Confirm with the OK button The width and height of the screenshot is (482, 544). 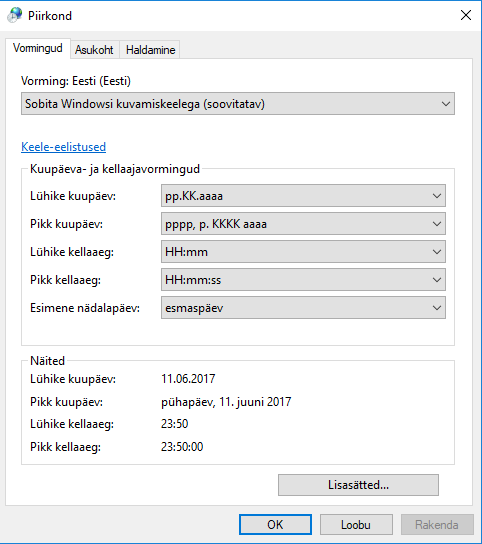275,525
